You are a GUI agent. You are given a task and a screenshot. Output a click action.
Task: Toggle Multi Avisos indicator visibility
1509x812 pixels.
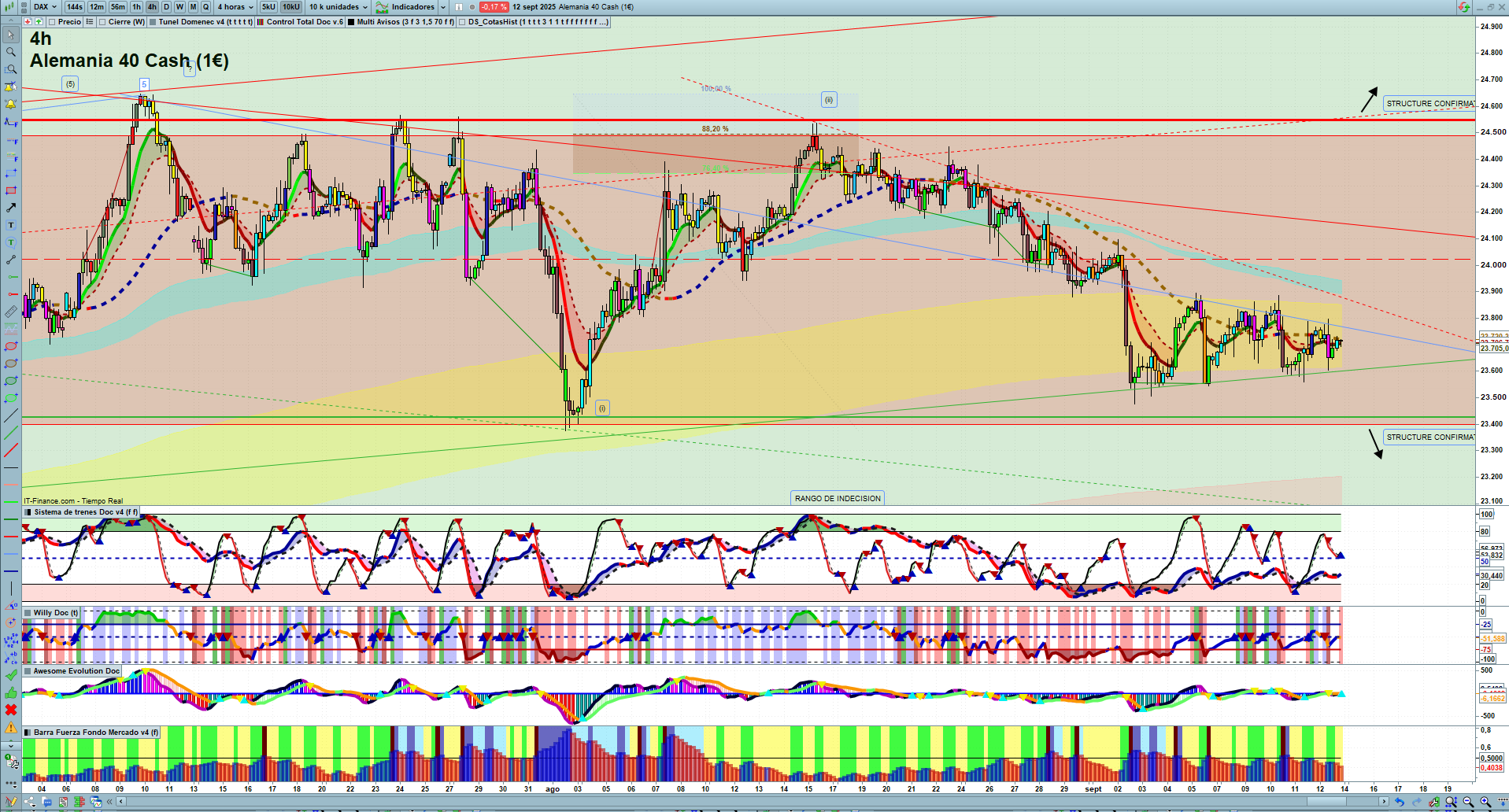351,22
